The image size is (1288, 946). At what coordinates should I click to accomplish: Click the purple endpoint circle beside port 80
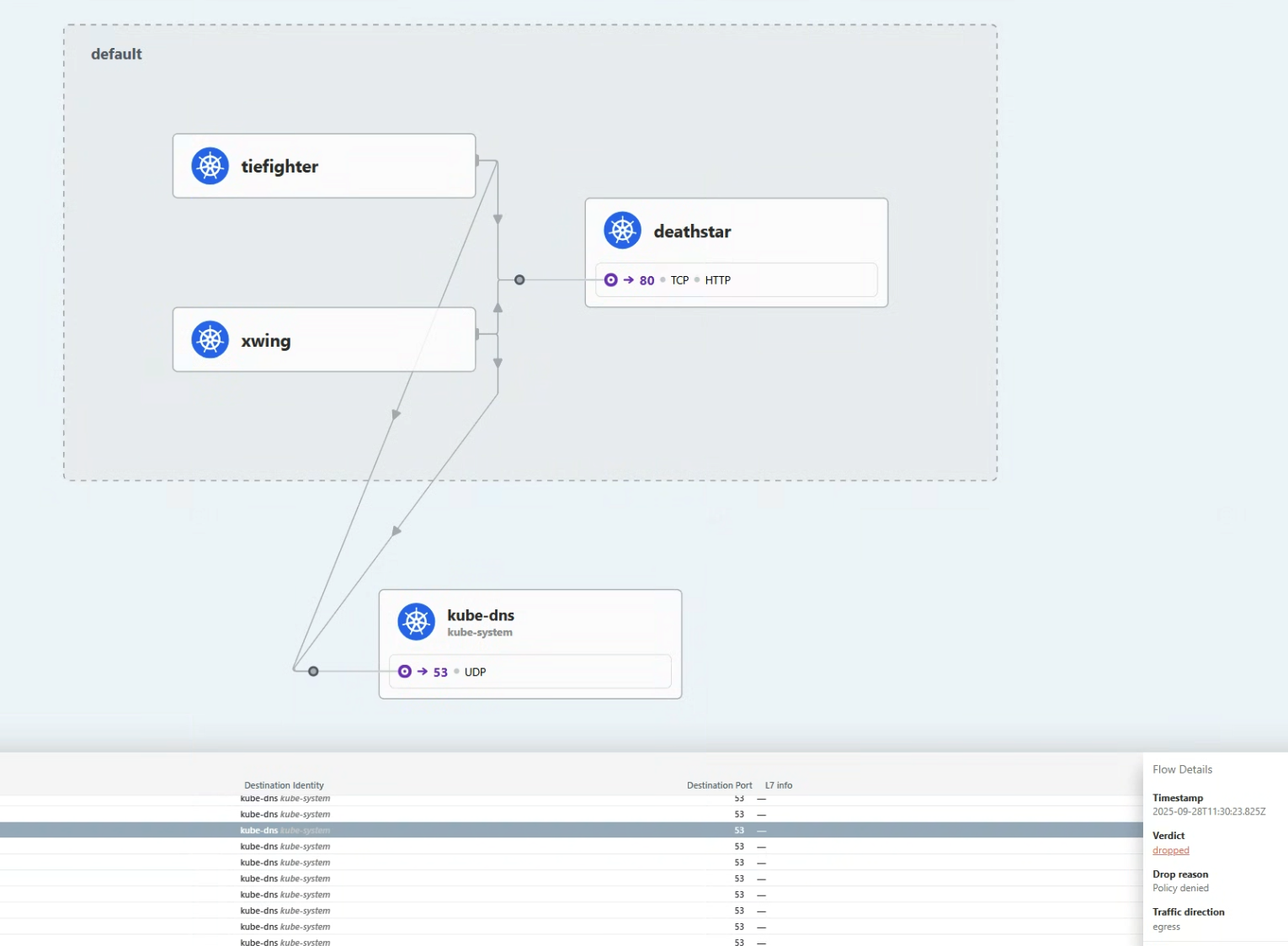click(x=611, y=280)
